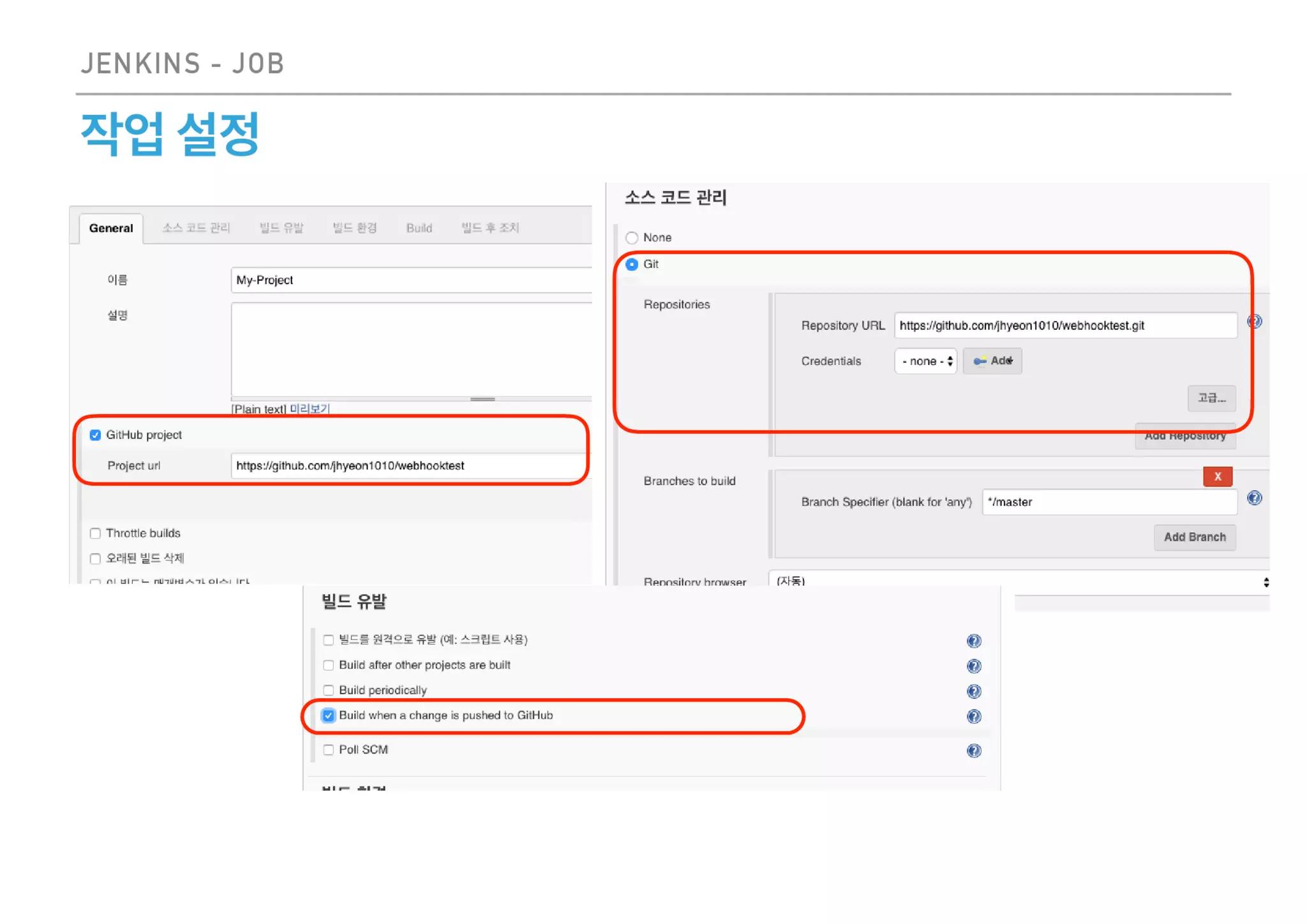
Task: Select the None source control radio button
Action: click(x=632, y=238)
